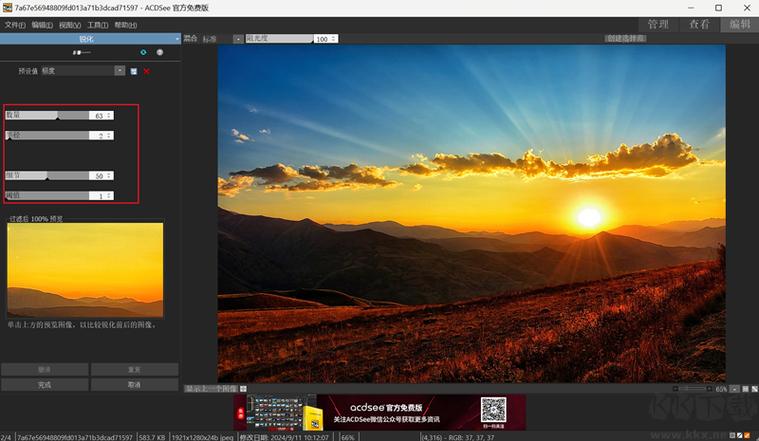Click the zoom in plus icon near the zoom slider
Image resolution: width=759 pixels, height=441 pixels.
[x=709, y=389]
